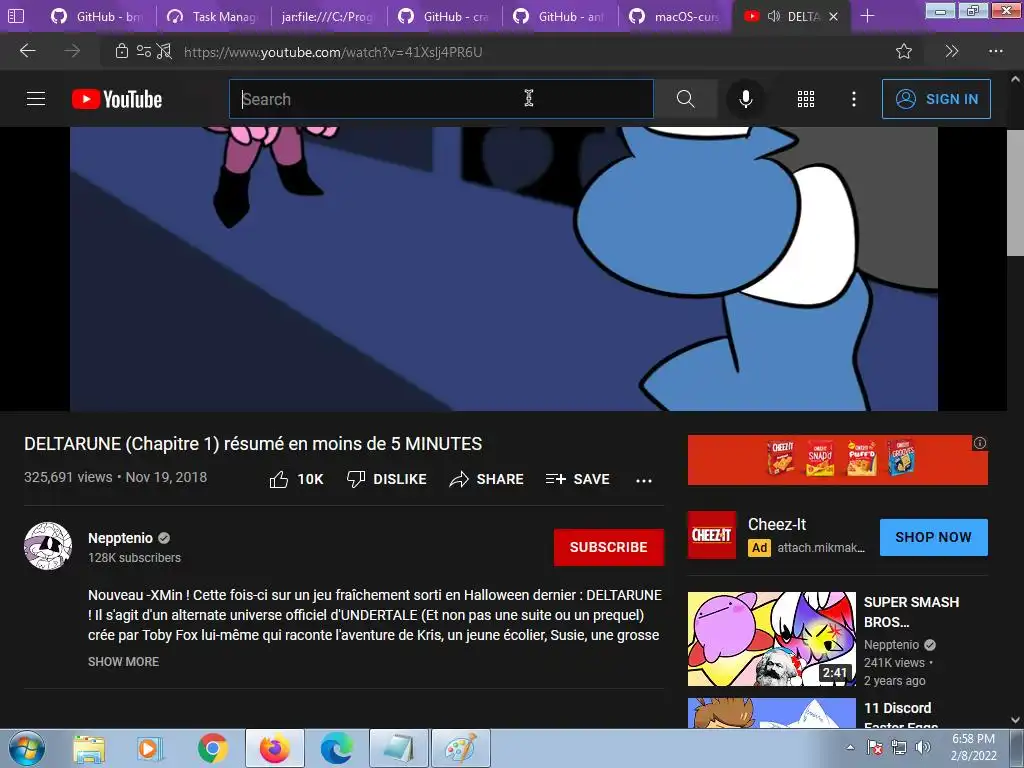Screen dimensions: 1024x768
Task: Select the YouTube URL in address bar
Action: coord(333,52)
